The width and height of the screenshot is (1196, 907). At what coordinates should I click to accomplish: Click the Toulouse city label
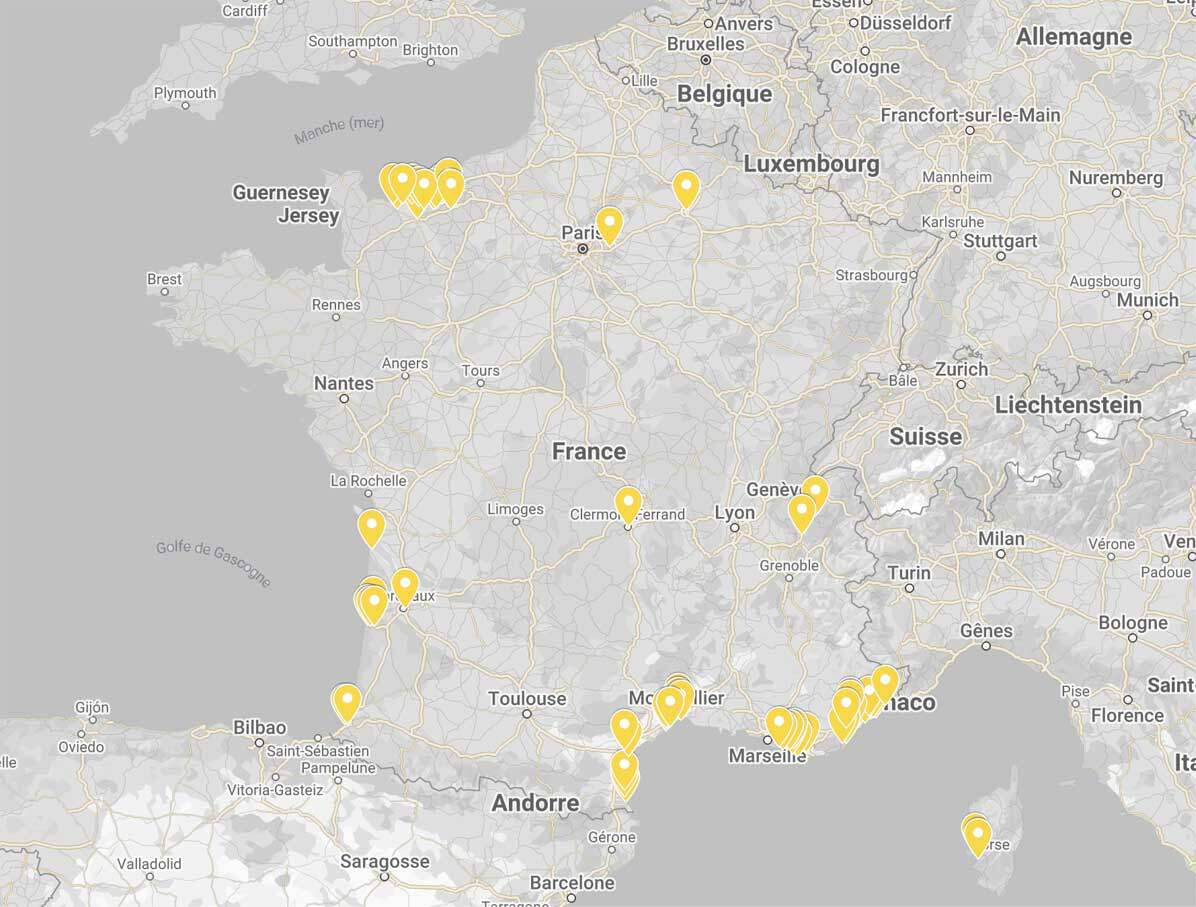[x=527, y=699]
